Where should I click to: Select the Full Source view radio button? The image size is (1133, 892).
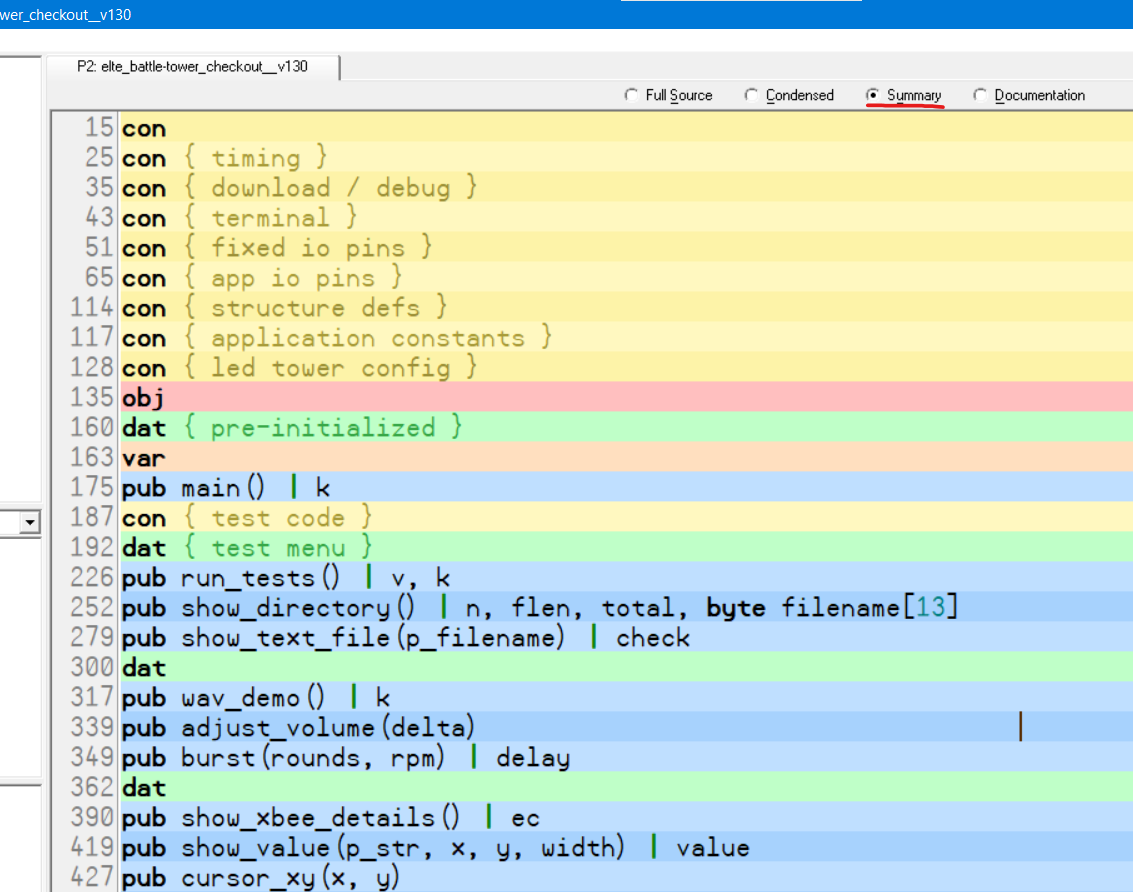[x=668, y=95]
